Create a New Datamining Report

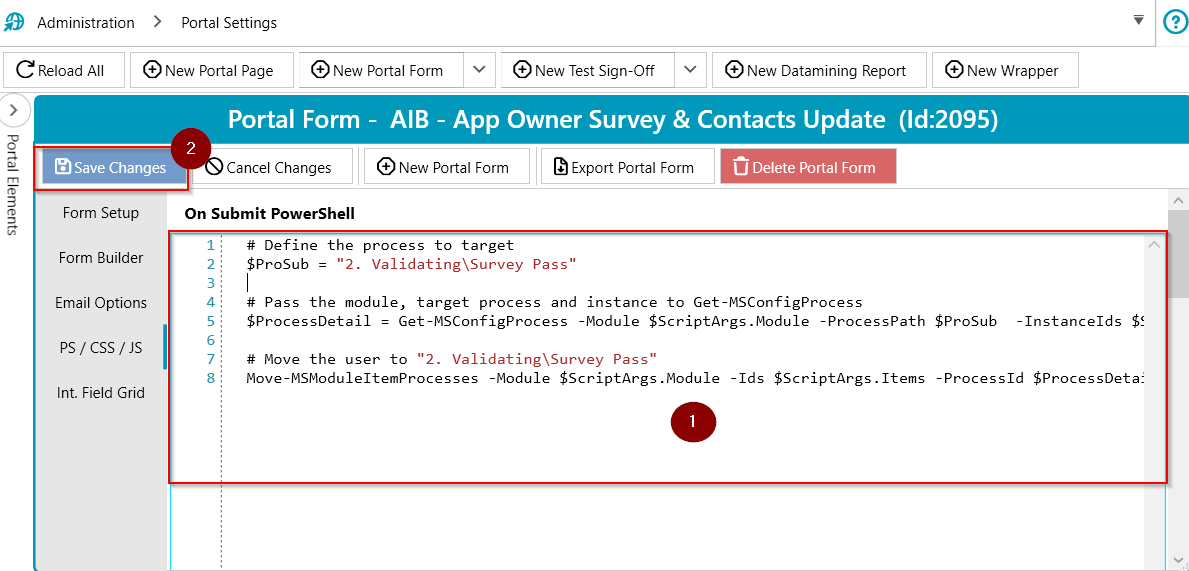coord(820,70)
